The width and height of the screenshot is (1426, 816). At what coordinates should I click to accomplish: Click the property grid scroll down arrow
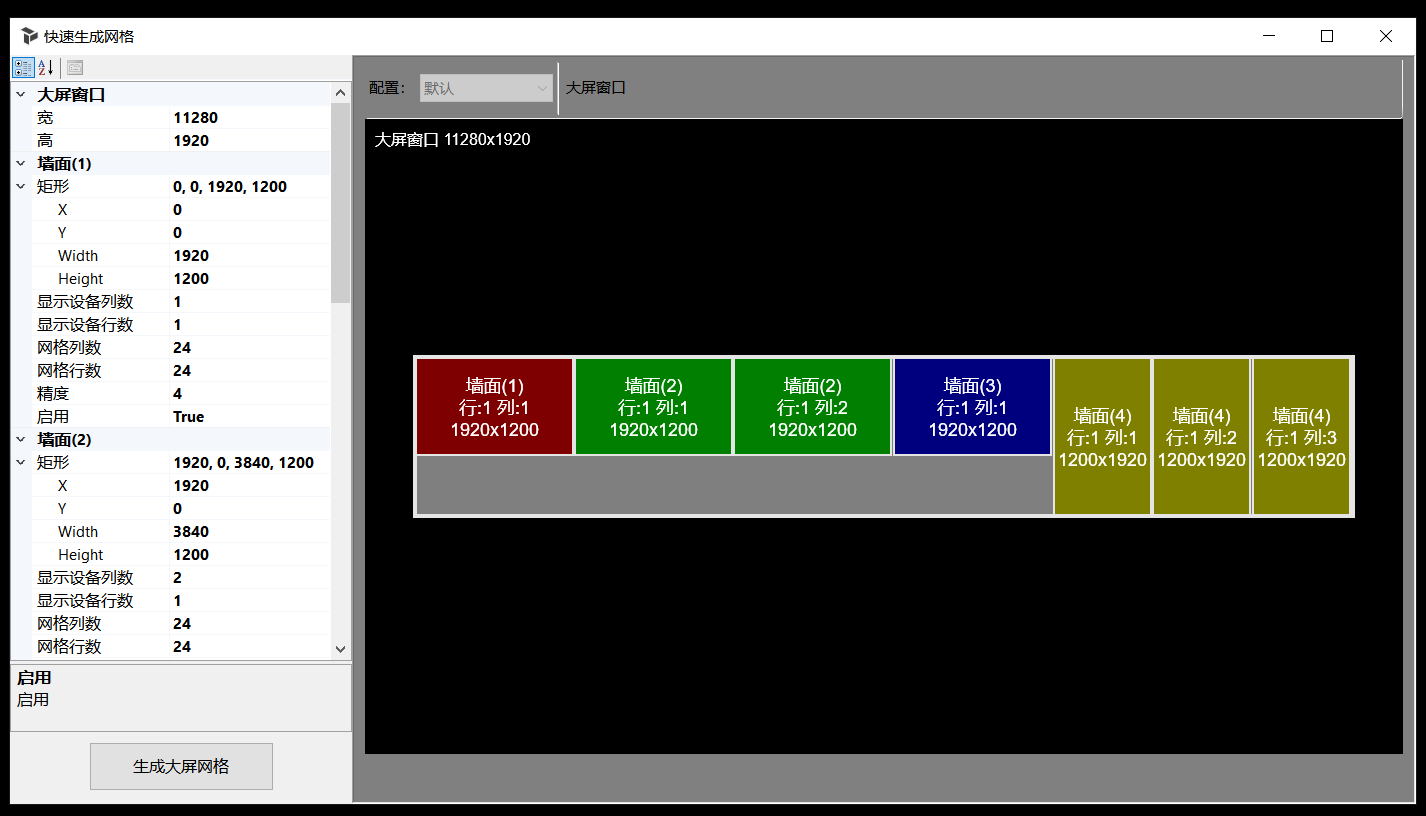pos(340,649)
